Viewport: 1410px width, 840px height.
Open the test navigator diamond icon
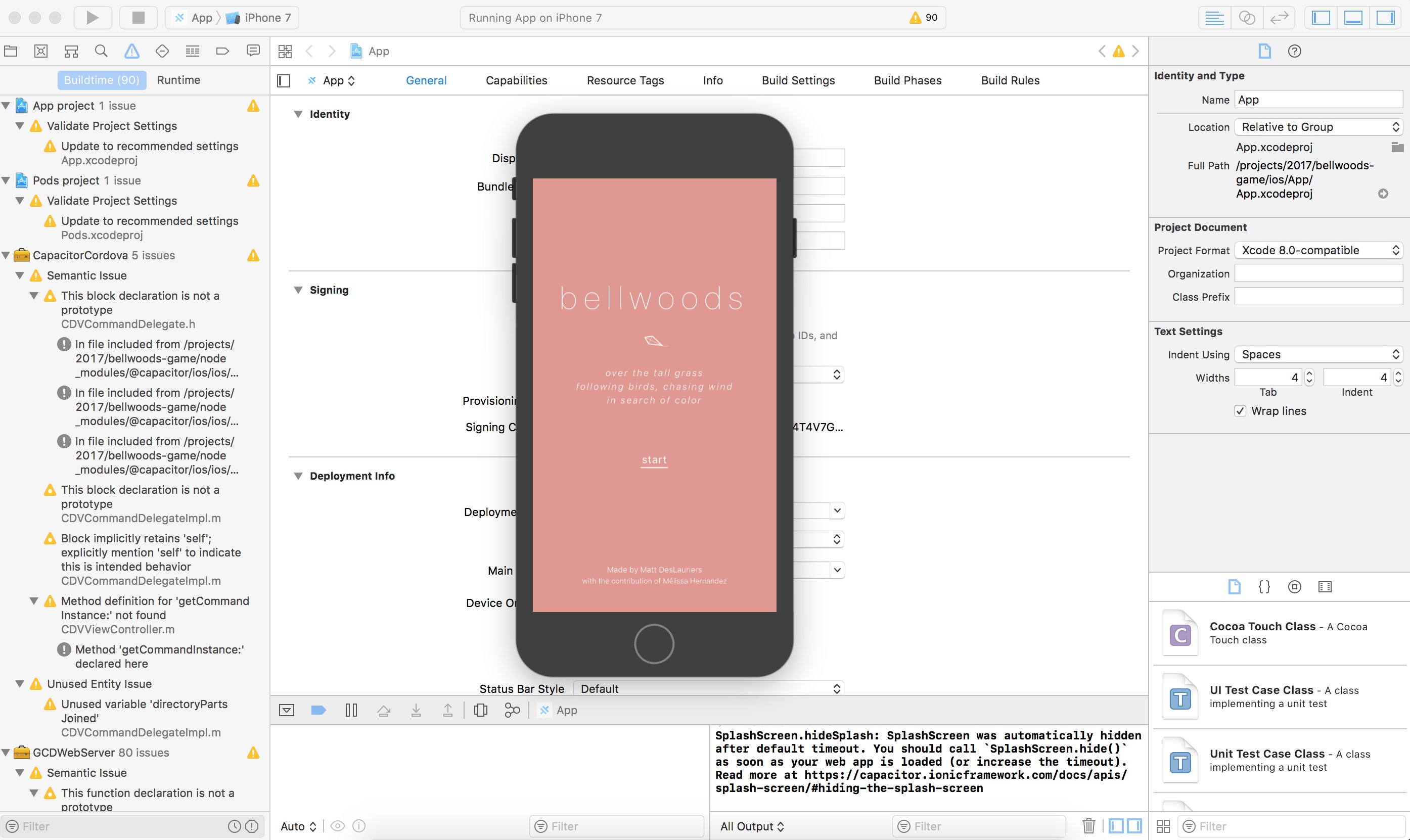(x=162, y=51)
